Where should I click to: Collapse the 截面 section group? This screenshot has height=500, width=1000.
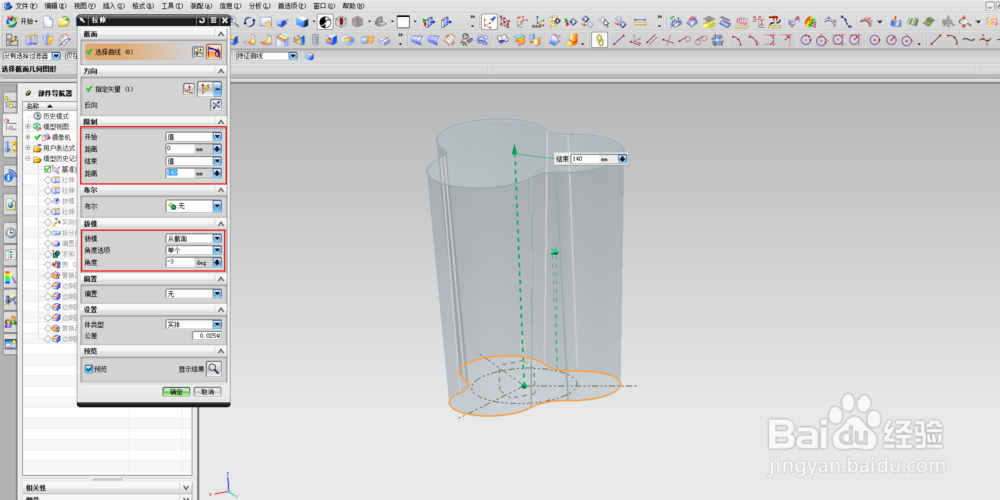tap(221, 34)
